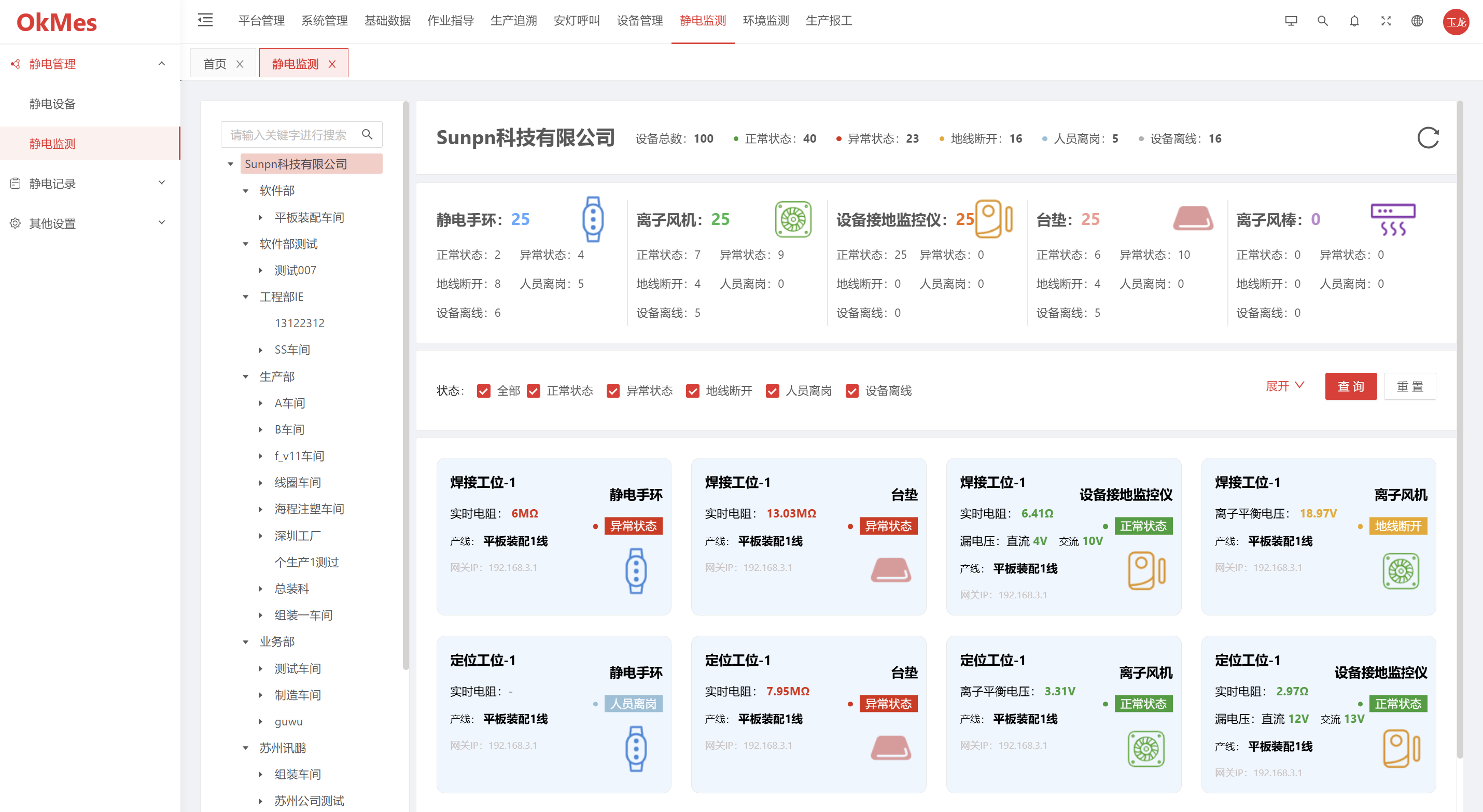Click the main content vertical scrollbar
This screenshot has width=1483, height=812.
[1459, 429]
